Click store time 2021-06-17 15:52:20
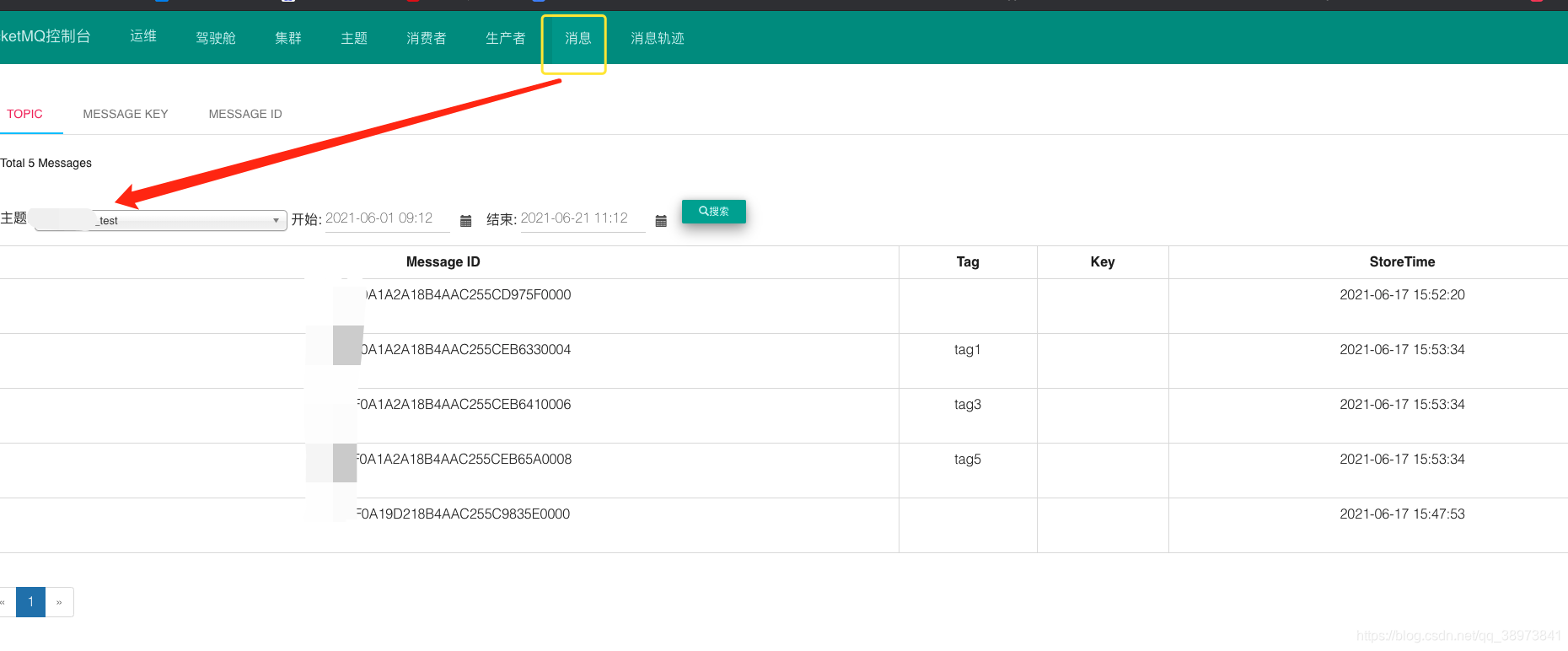The height and width of the screenshot is (651, 1568). (1403, 295)
